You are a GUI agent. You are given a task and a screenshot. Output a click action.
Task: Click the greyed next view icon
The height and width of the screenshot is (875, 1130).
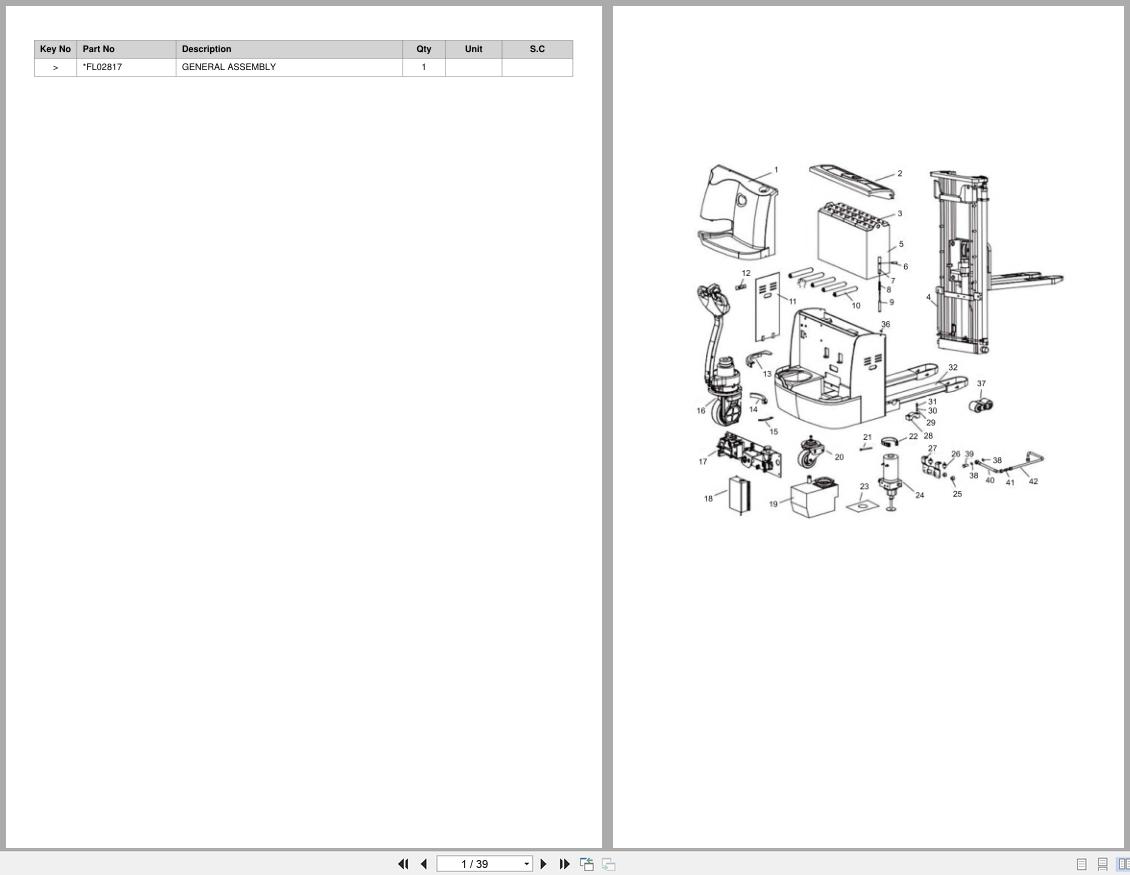coord(608,863)
